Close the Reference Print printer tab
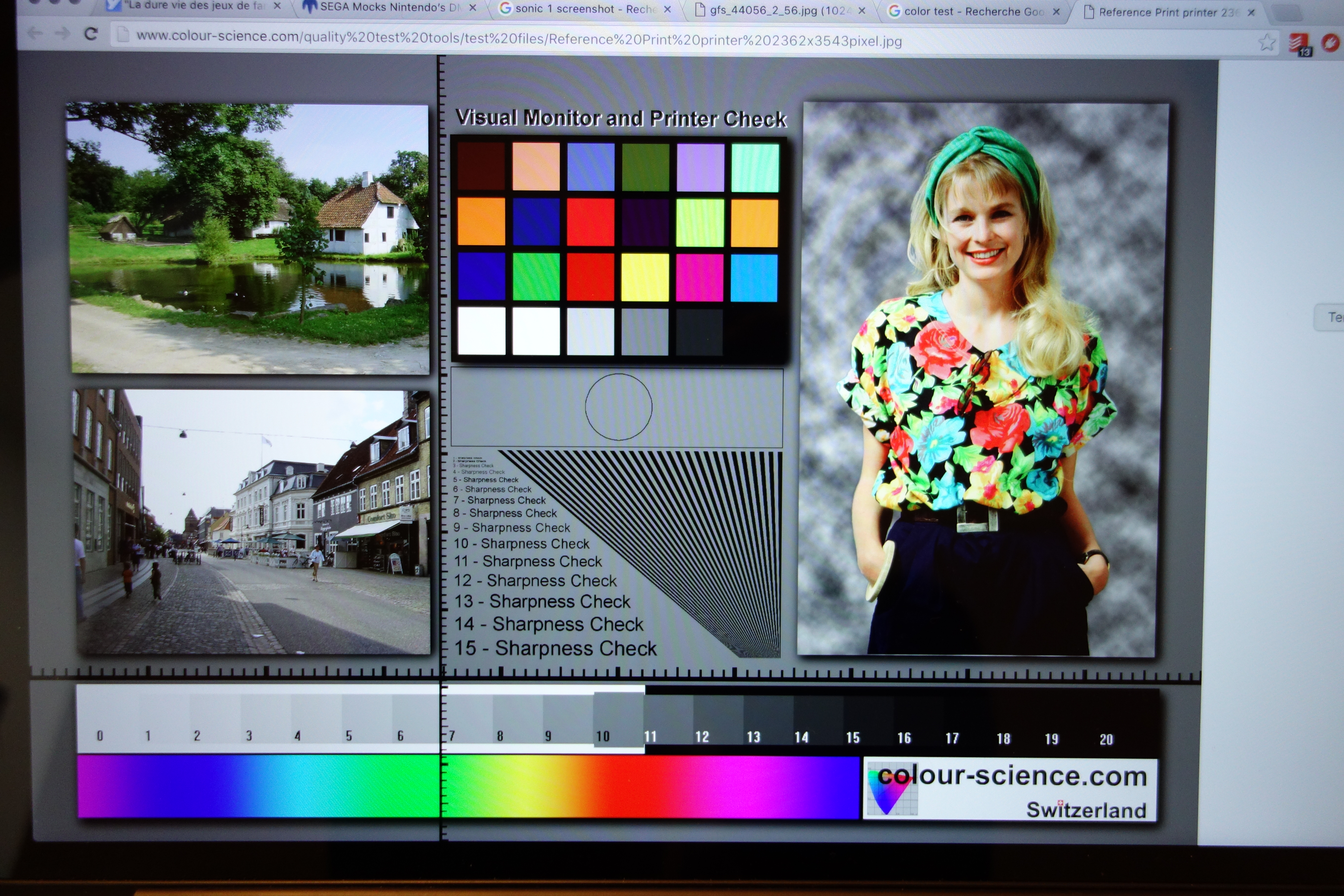 coord(1251,13)
